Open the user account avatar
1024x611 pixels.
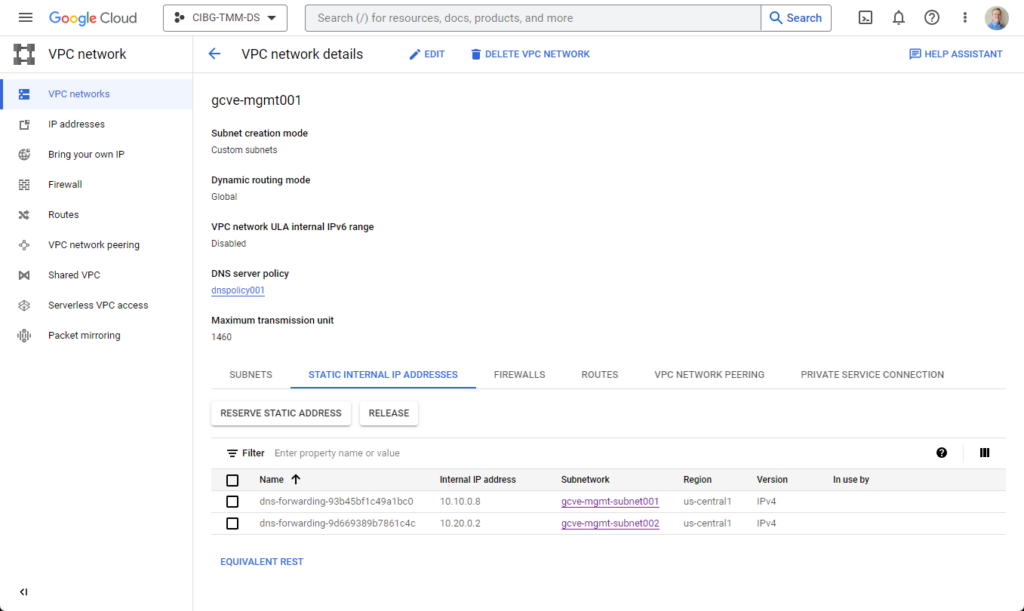(997, 18)
